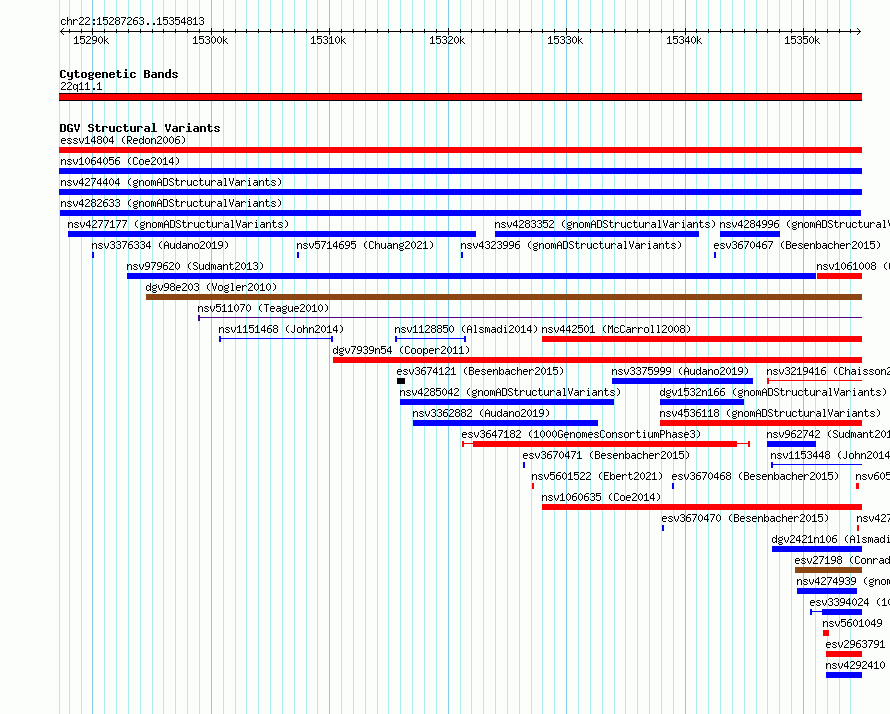Click the 15320k ruler tick label
Viewport: 890px width, 714px height.
click(447, 40)
